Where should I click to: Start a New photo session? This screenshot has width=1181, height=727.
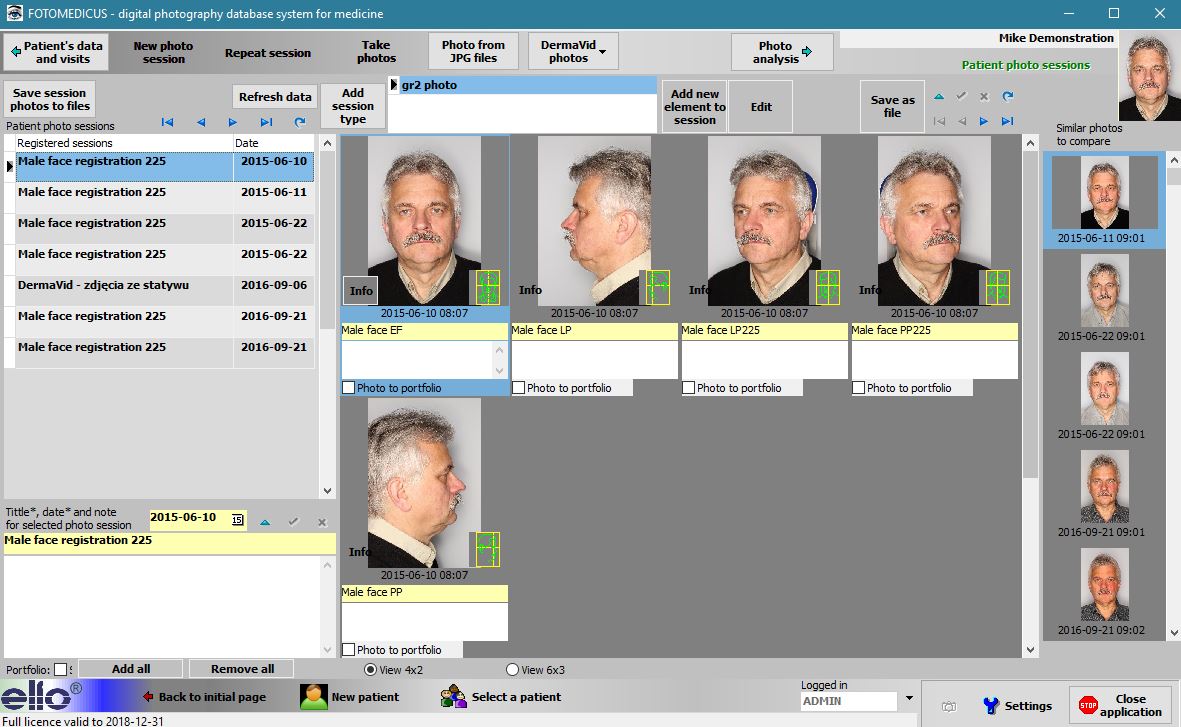[163, 52]
